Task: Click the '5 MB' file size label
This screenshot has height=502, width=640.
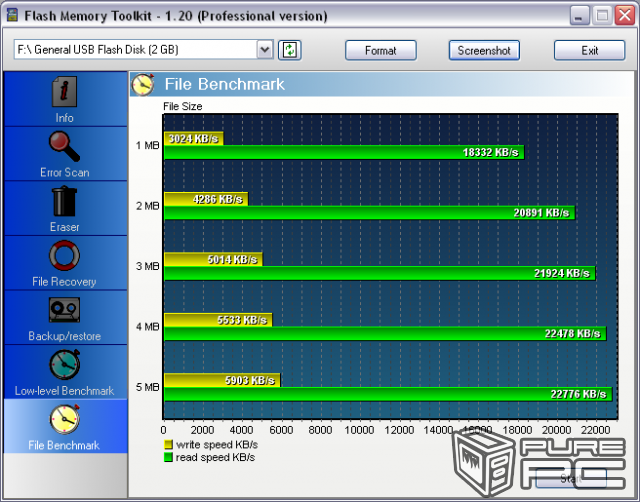Action: [x=147, y=387]
